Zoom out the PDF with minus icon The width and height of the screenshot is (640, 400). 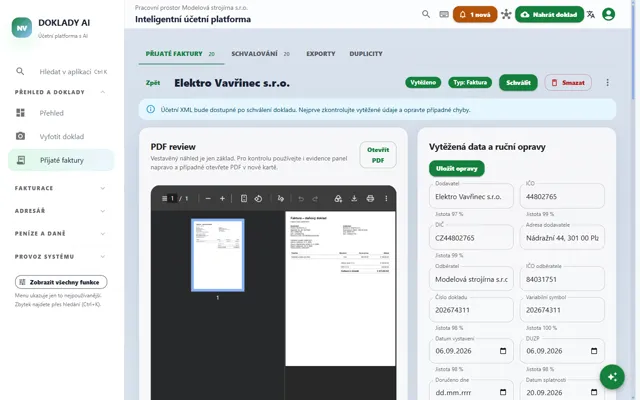(208, 198)
